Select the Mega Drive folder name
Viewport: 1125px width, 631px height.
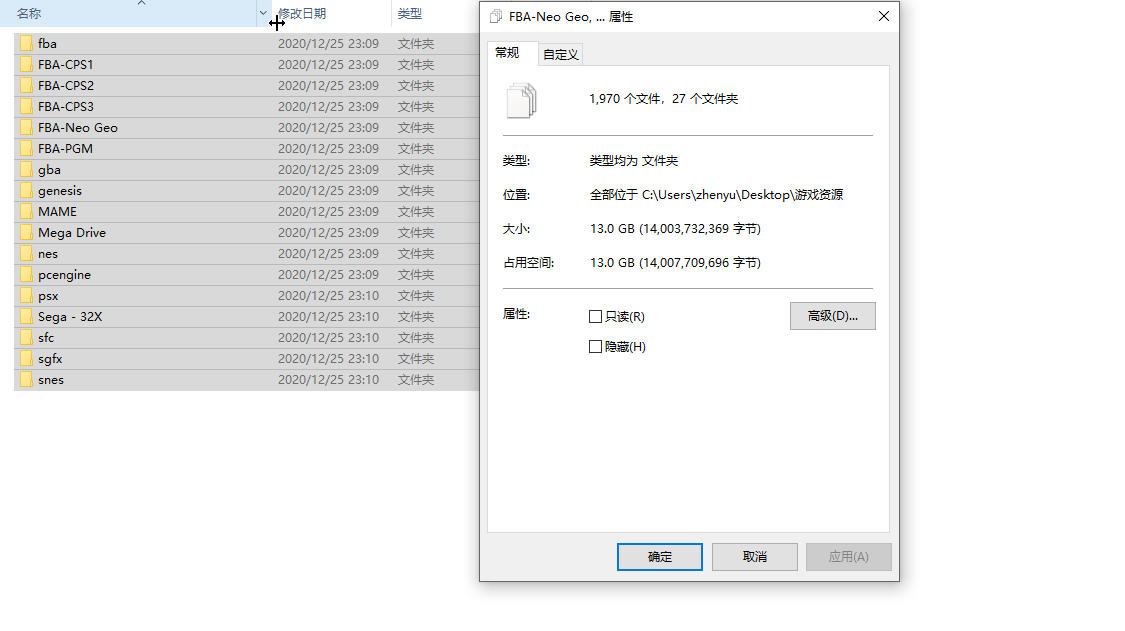72,233
